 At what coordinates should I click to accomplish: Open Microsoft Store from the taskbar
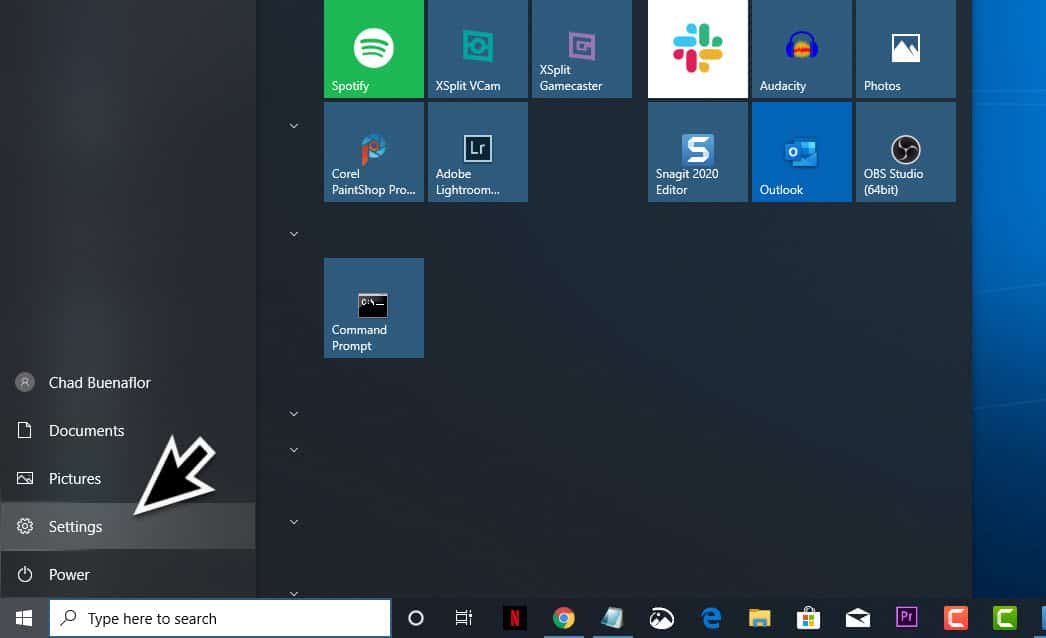coord(808,619)
